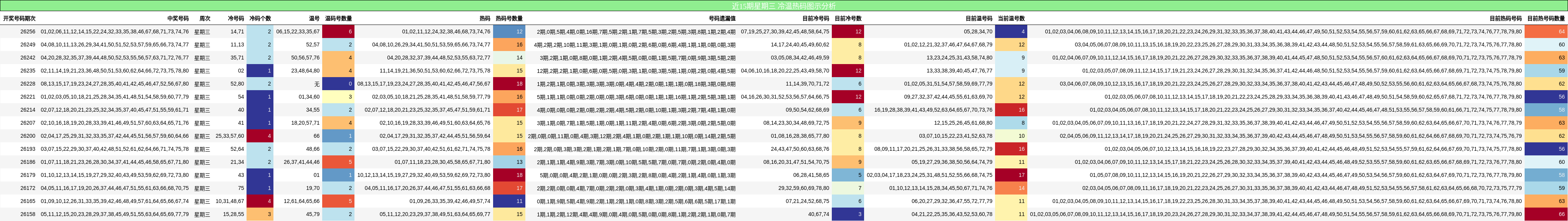
Task: Select issue number 26249
Action: [27, 45]
